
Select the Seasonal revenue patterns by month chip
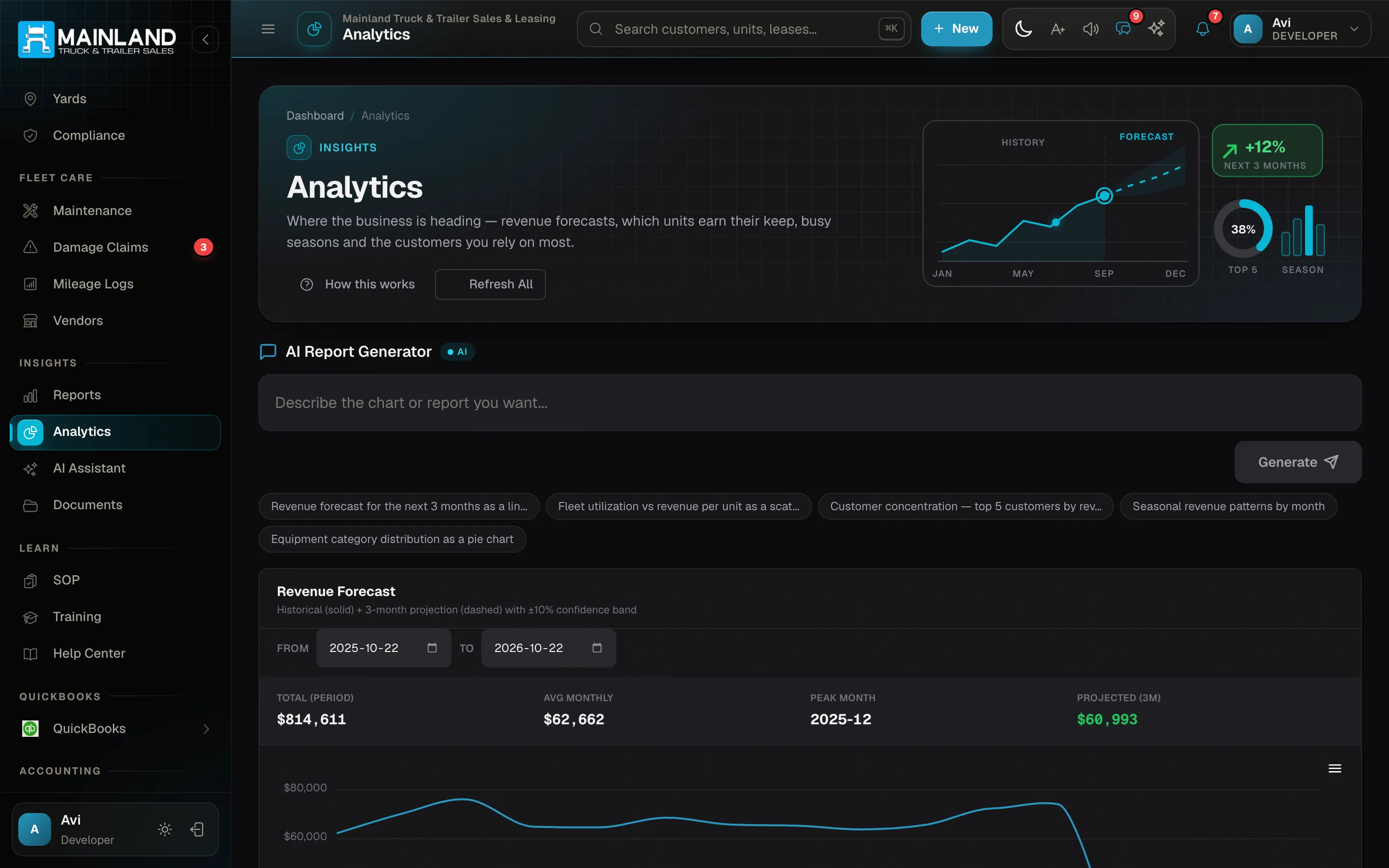pos(1228,506)
